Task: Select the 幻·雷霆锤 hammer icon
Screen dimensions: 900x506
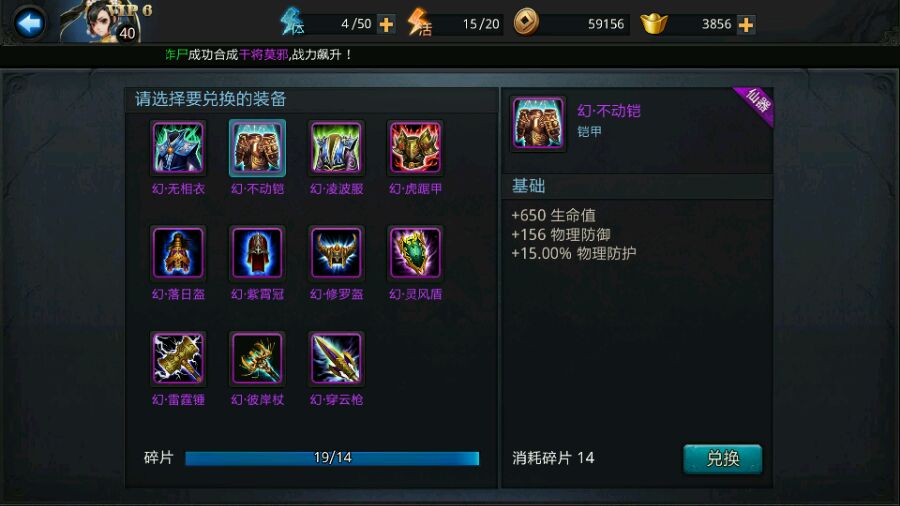Action: (x=178, y=359)
